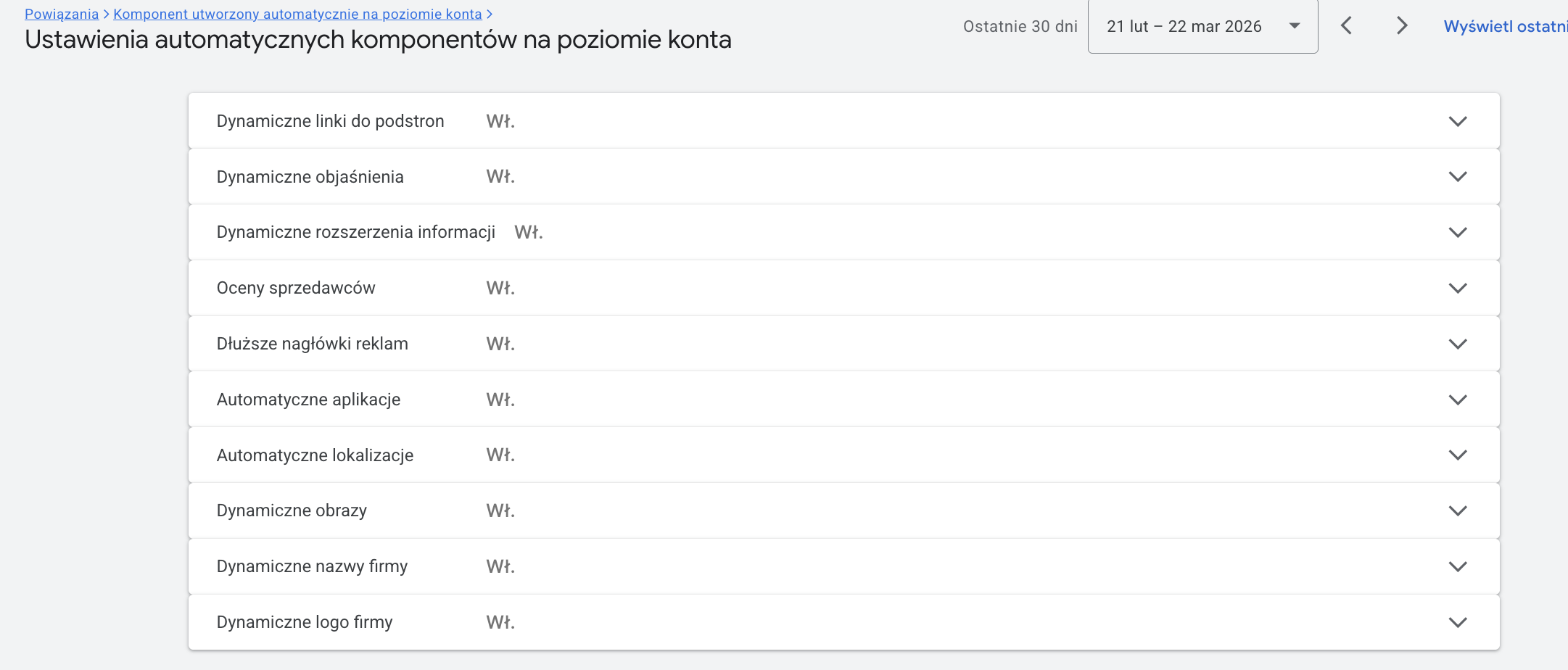Click Wł. status of Dynamiczne logo firmy
The image size is (1568, 670).
(500, 622)
